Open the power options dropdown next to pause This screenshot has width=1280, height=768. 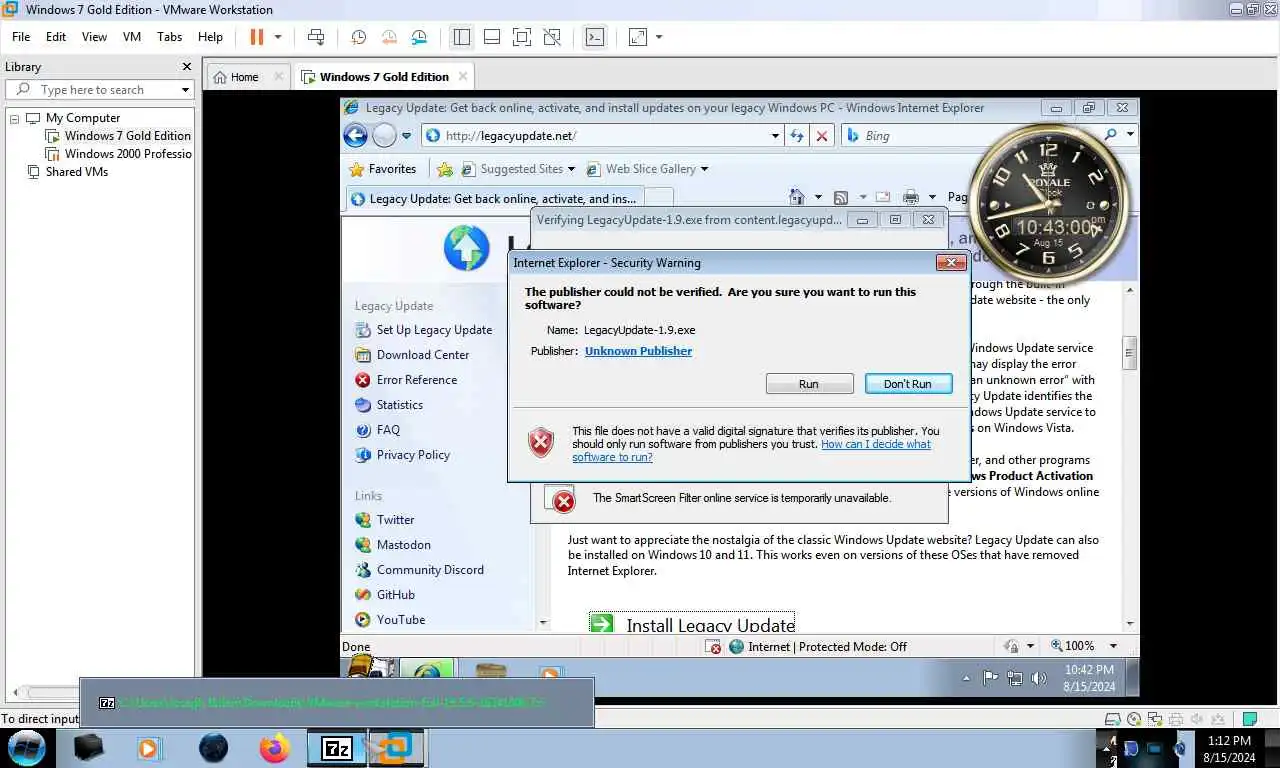[x=278, y=37]
